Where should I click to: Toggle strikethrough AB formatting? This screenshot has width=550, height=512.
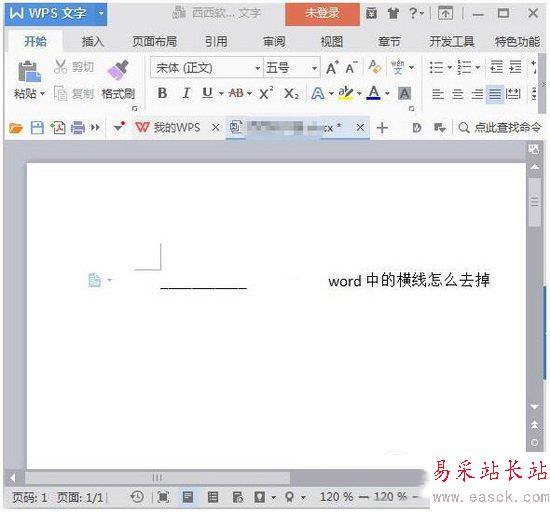click(236, 93)
